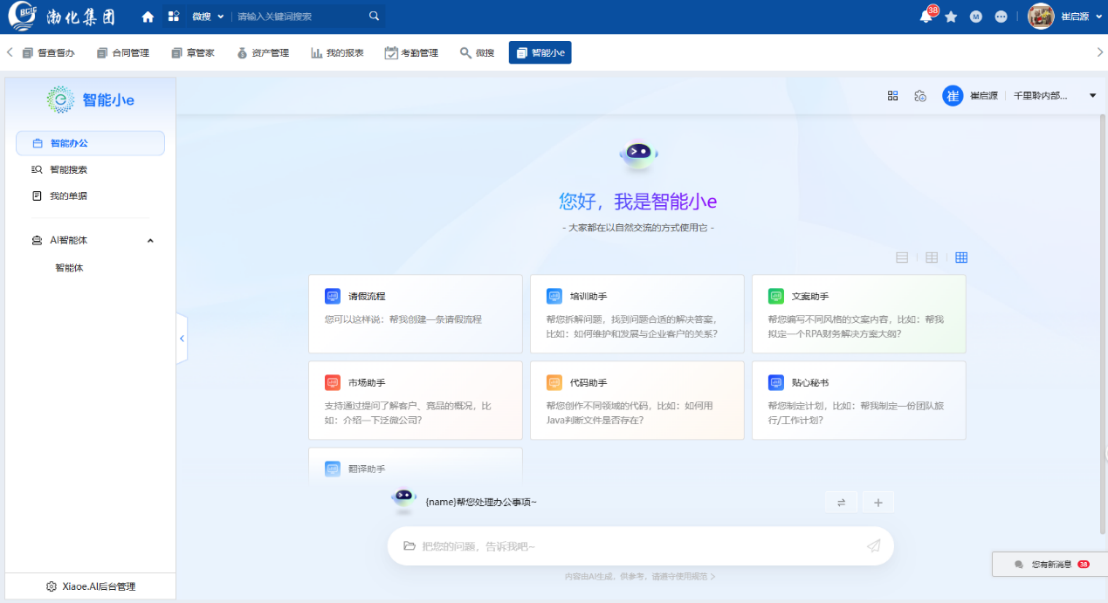Open the more options ellipsis in header
This screenshot has width=1108, height=603.
point(1001,17)
